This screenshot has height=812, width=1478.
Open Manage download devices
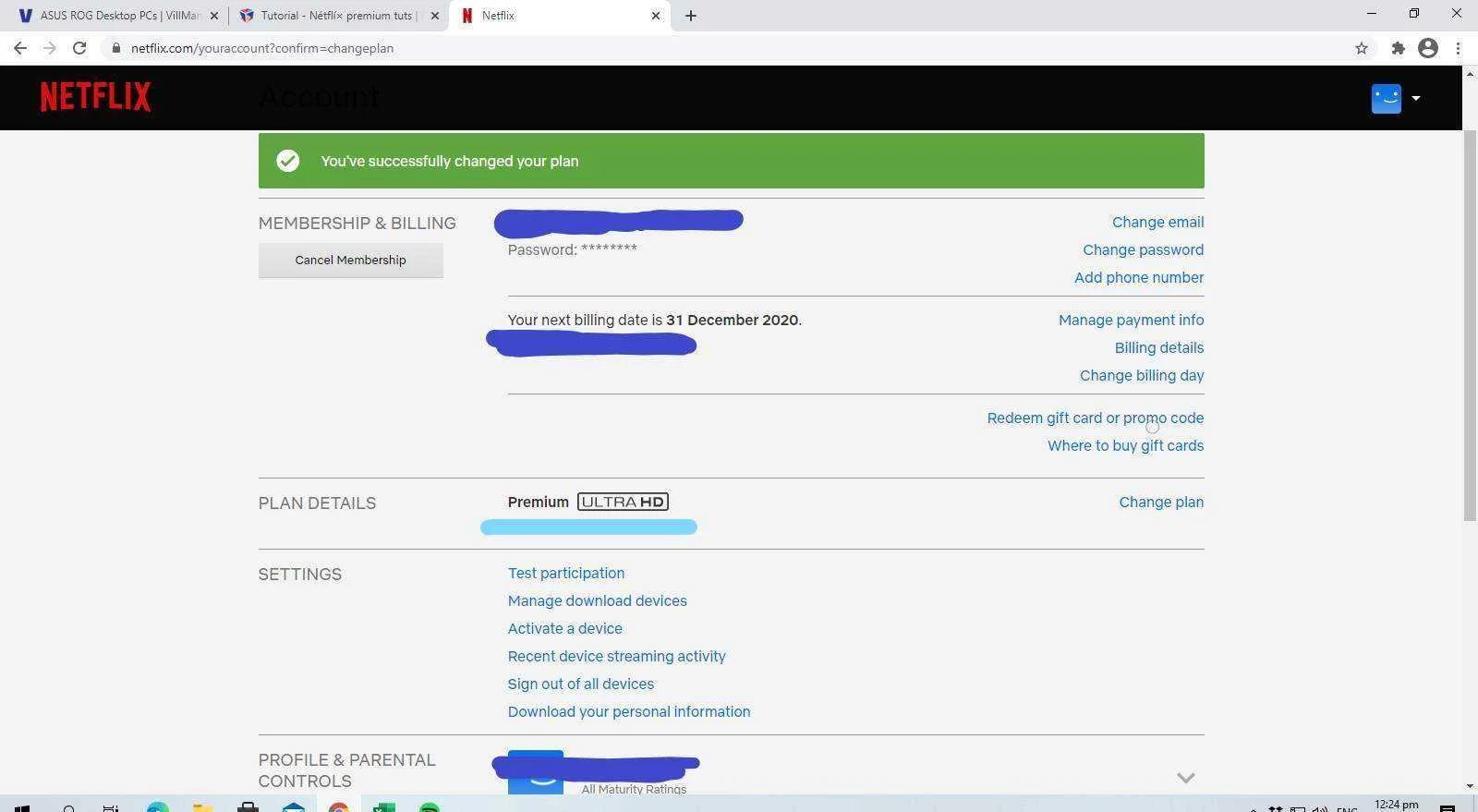tap(597, 600)
